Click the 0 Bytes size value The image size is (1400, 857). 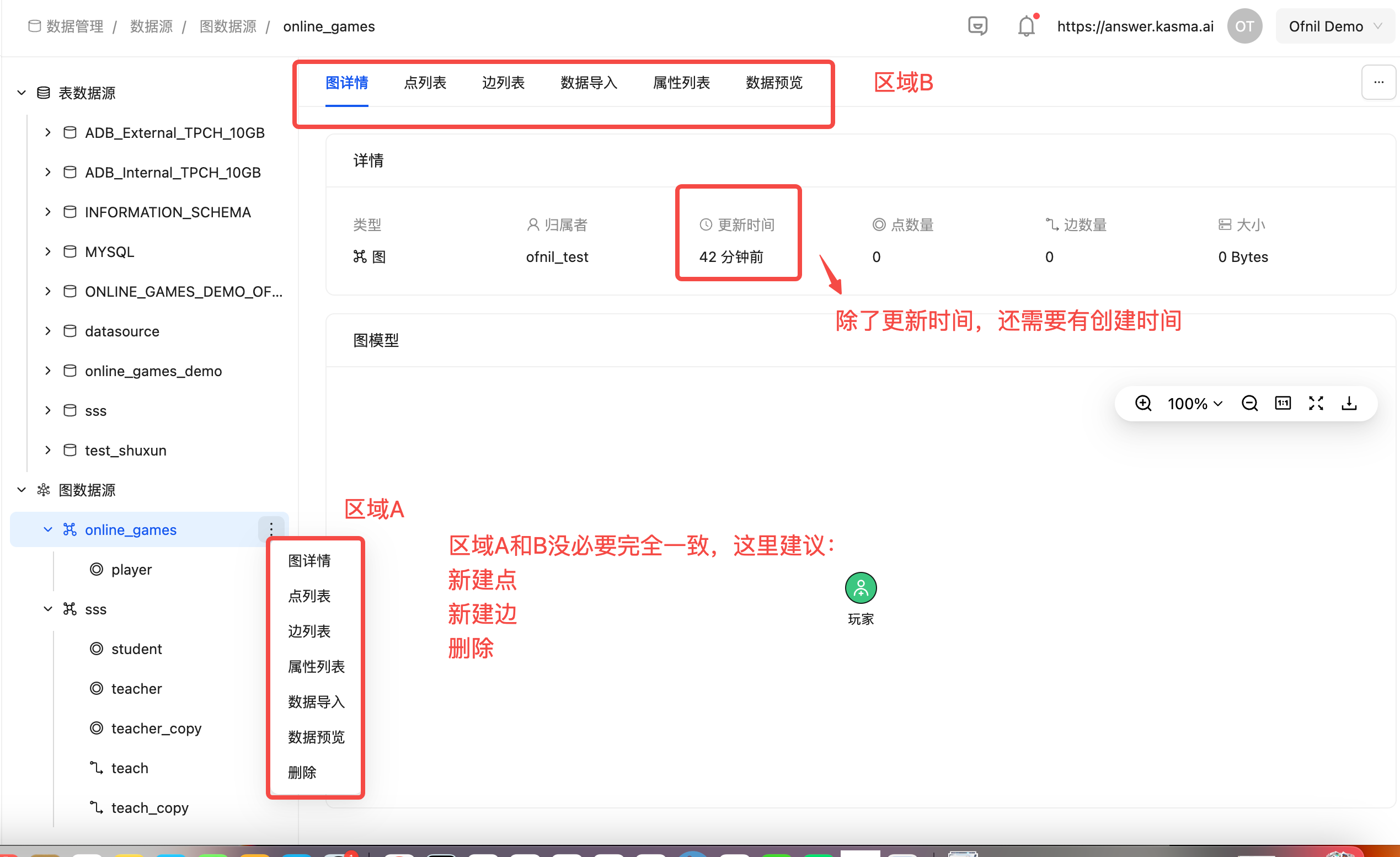pos(1243,256)
